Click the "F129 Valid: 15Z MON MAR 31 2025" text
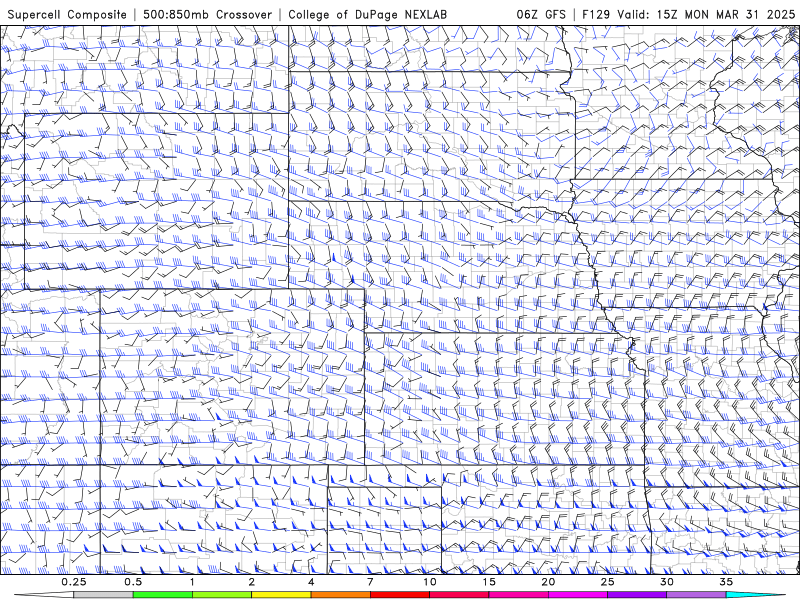The image size is (800, 600). tap(688, 14)
